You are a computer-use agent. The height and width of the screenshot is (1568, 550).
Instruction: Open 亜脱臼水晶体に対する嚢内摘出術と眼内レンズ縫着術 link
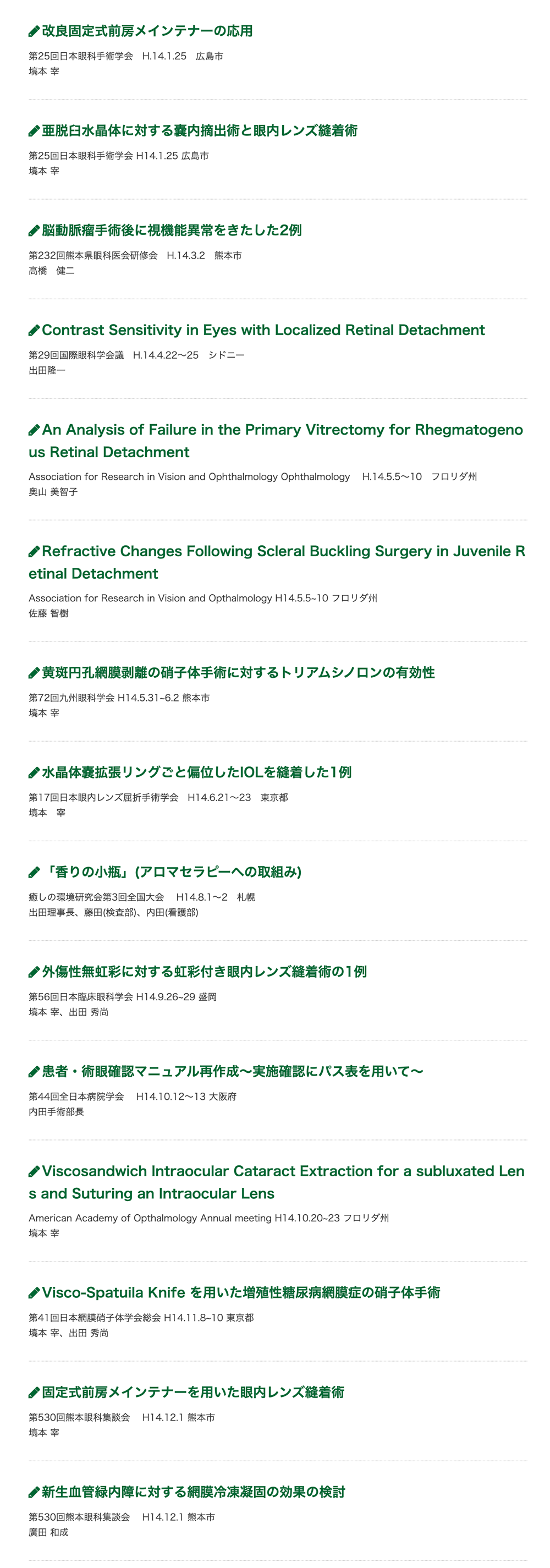tap(200, 131)
